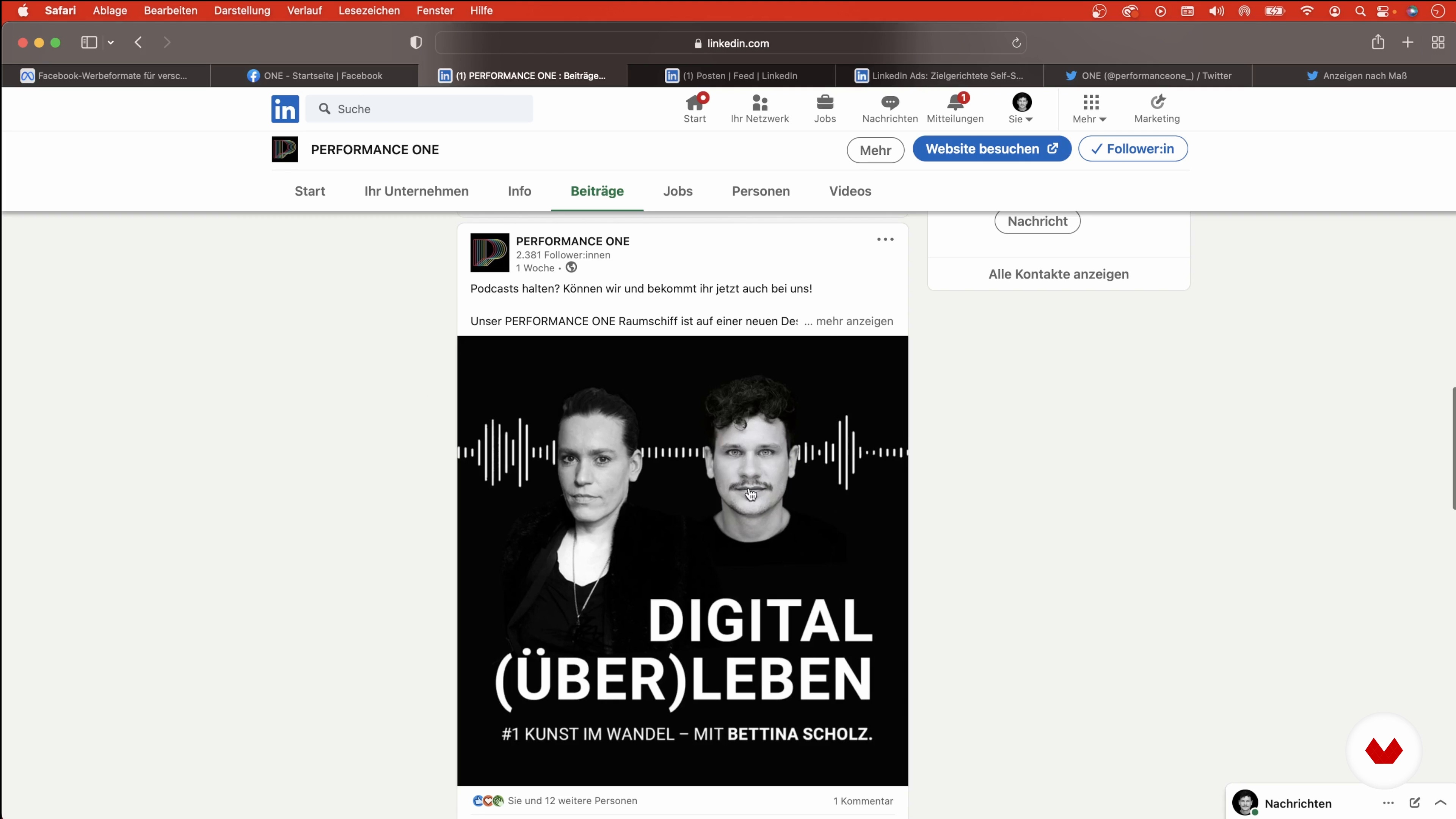Reload the linkedin.com page
1456x819 pixels.
pos(1016,43)
